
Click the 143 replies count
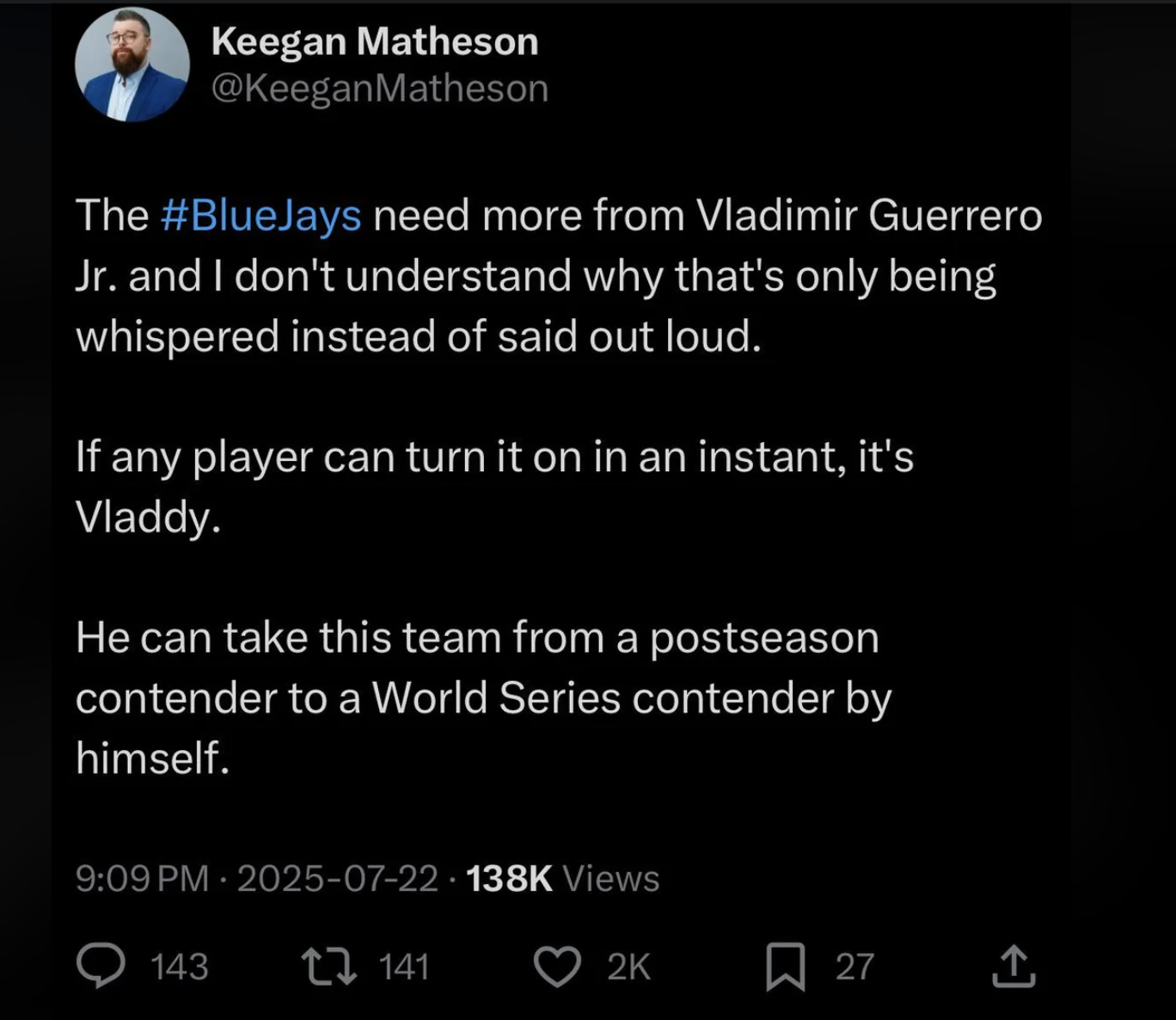tap(180, 967)
